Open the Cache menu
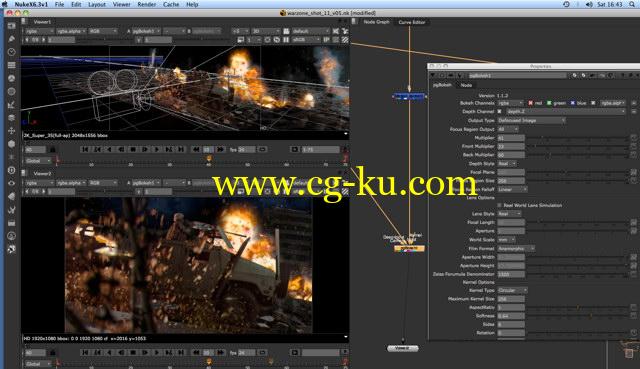640x369 pixels. point(171,4)
